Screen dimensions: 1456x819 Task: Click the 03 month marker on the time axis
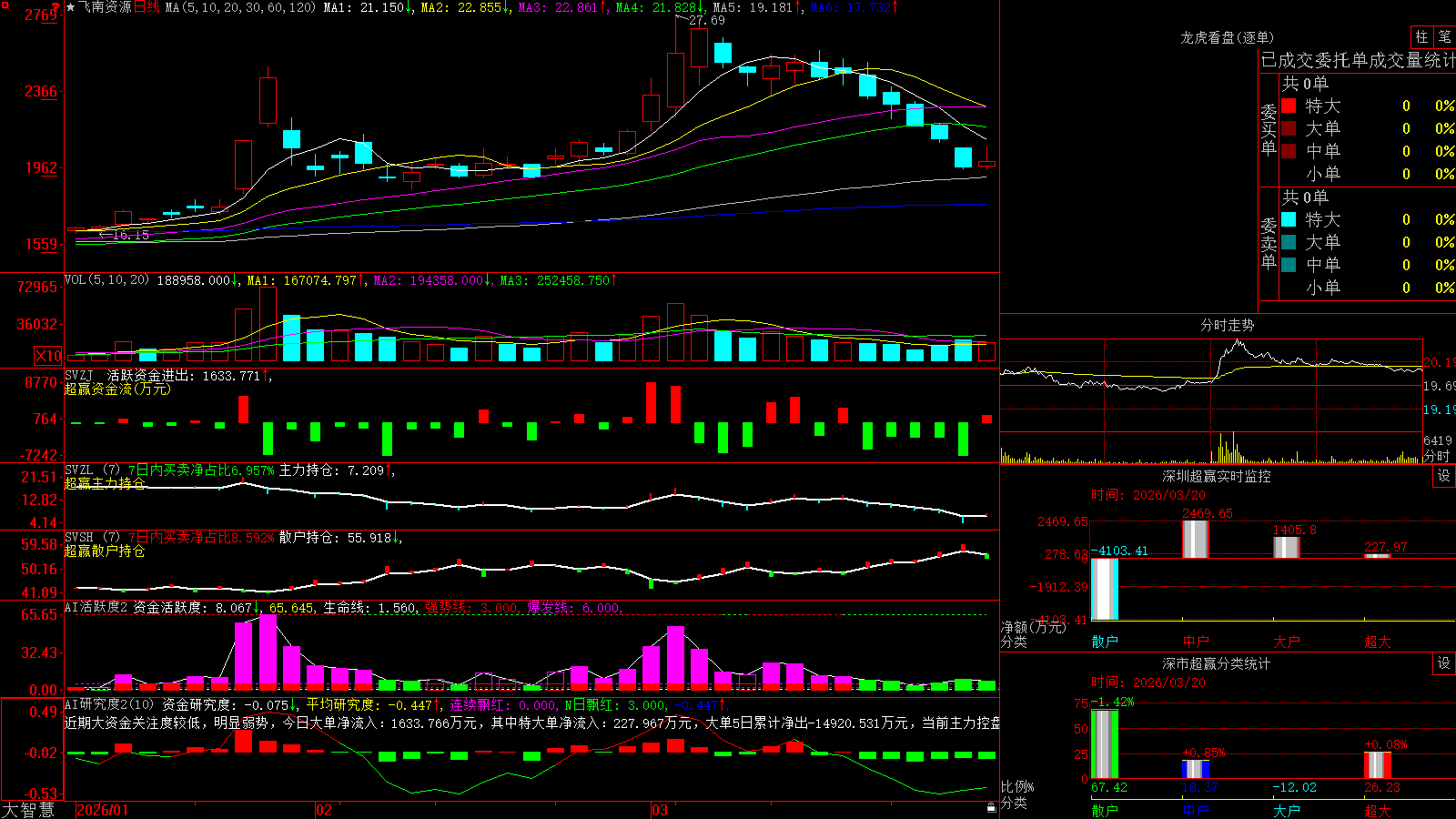(x=659, y=810)
